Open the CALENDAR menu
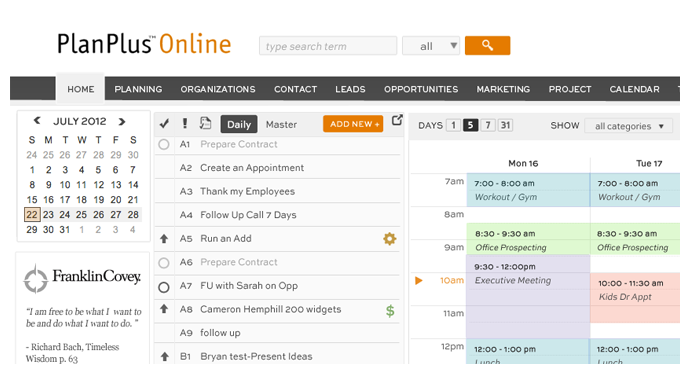Image resolution: width=680 pixels, height=388 pixels. tap(634, 89)
